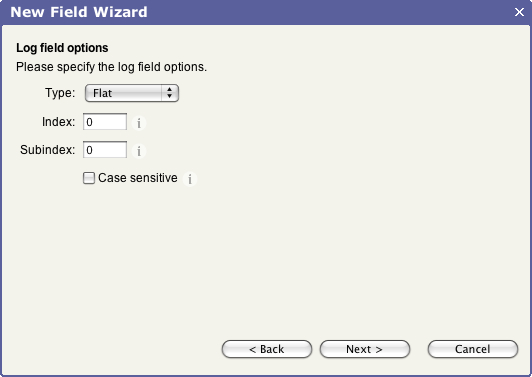The image size is (532, 377).
Task: Focus the Subindex input field
Action: (105, 150)
